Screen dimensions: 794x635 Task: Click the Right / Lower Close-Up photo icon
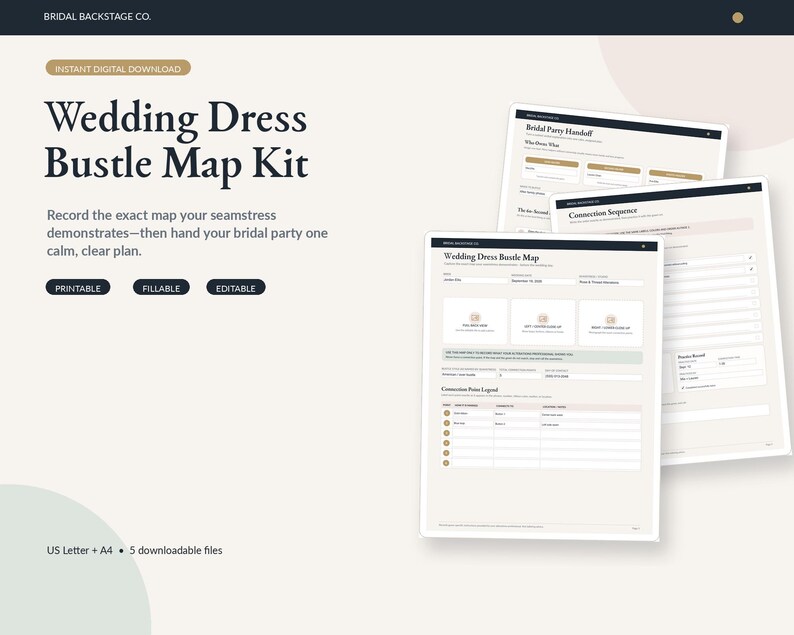click(x=611, y=320)
